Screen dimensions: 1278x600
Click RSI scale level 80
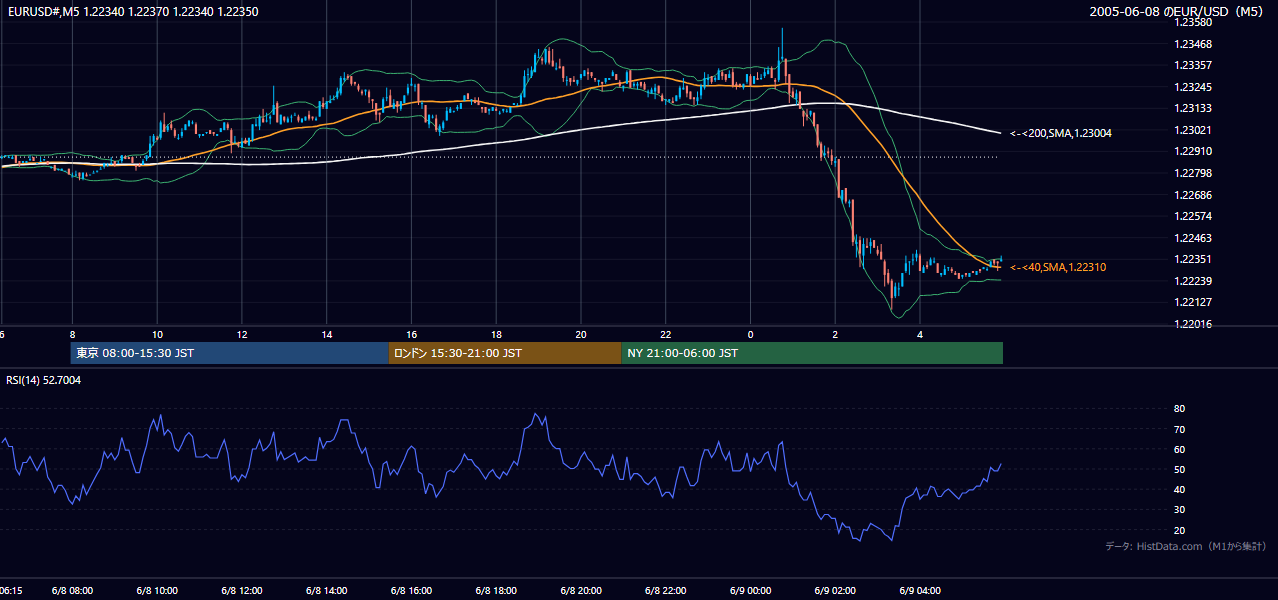1179,409
